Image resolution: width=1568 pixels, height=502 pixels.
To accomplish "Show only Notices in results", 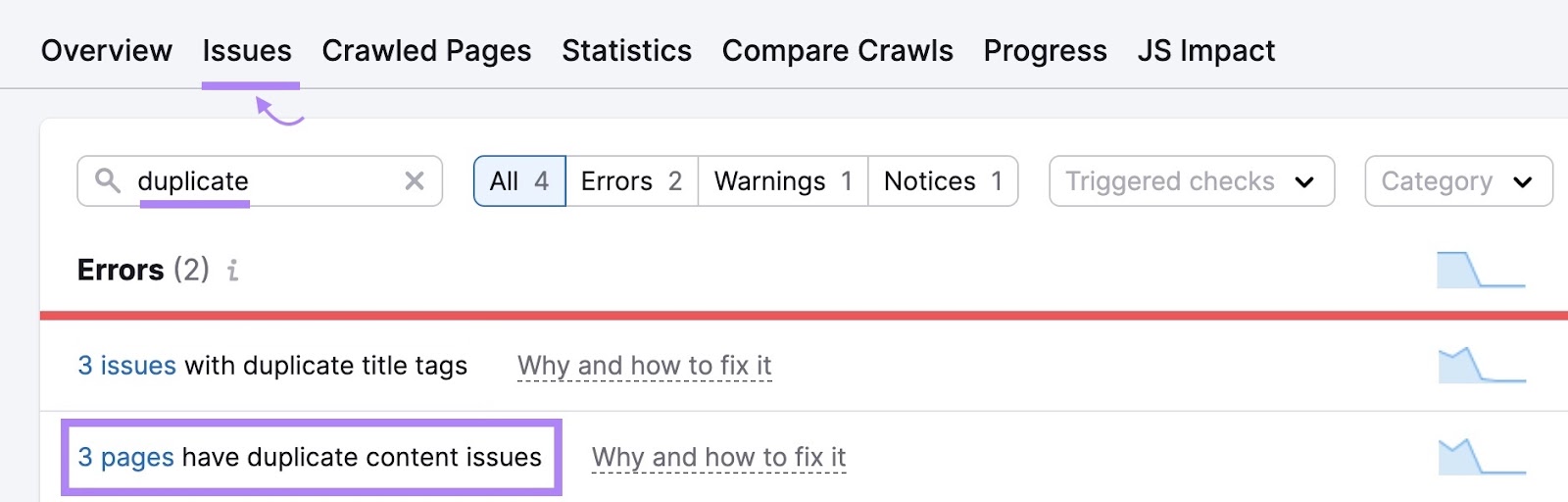I will [x=943, y=181].
